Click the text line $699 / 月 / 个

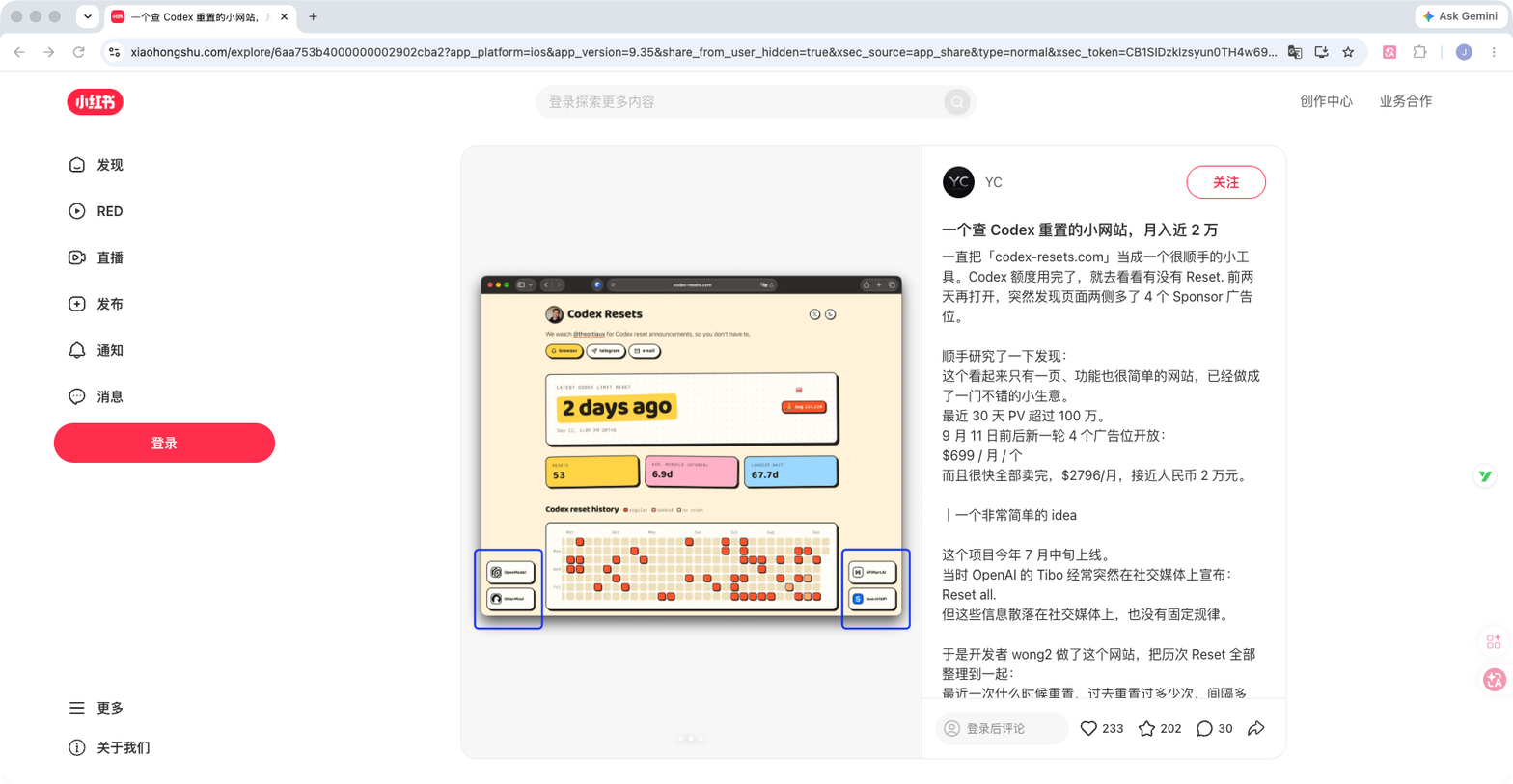tap(981, 455)
